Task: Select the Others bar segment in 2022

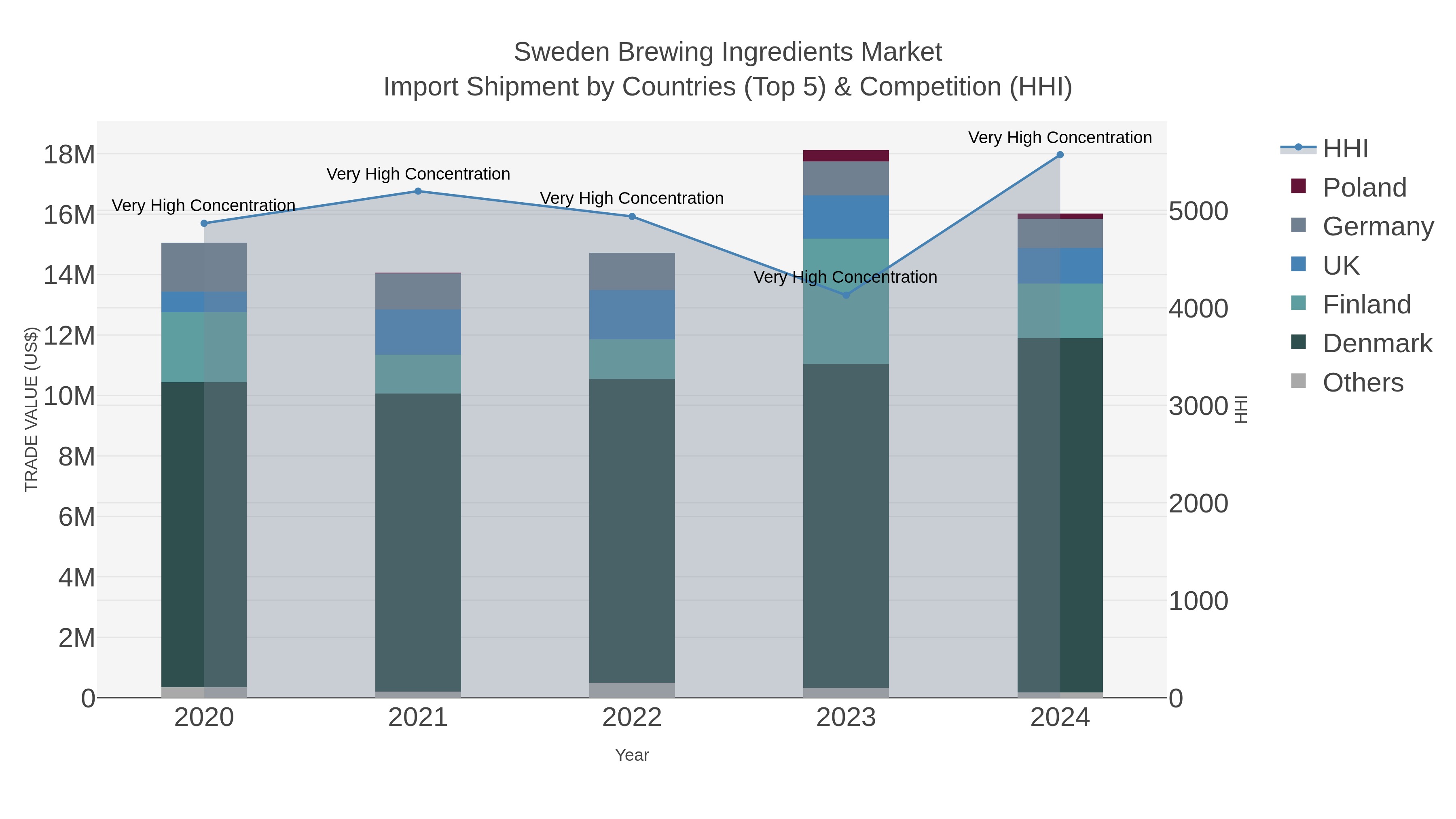Action: point(632,690)
